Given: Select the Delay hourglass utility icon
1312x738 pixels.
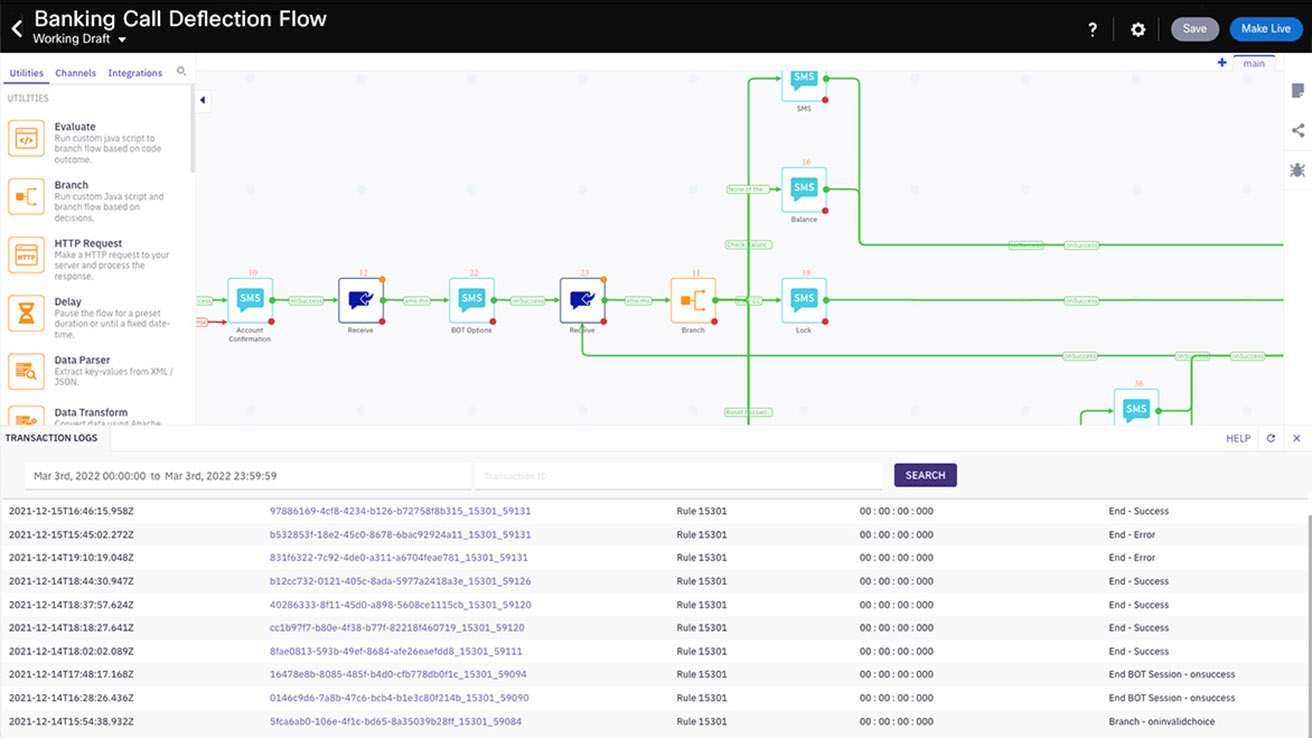Looking at the screenshot, I should 27,314.
